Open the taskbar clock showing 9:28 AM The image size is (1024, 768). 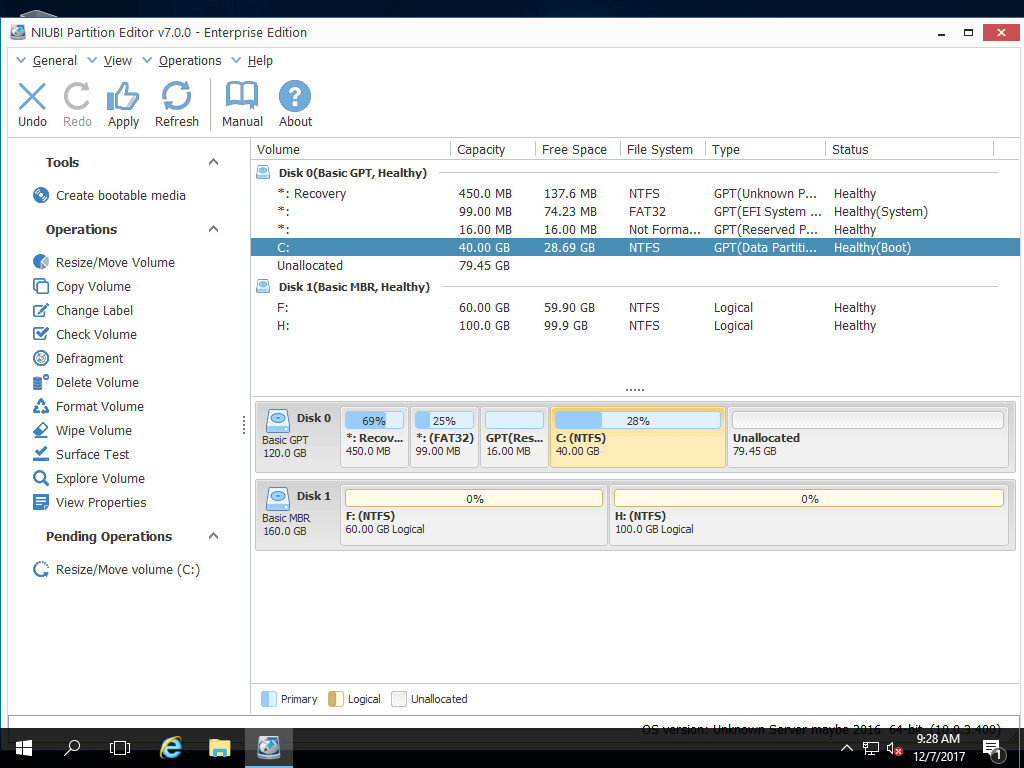(938, 748)
